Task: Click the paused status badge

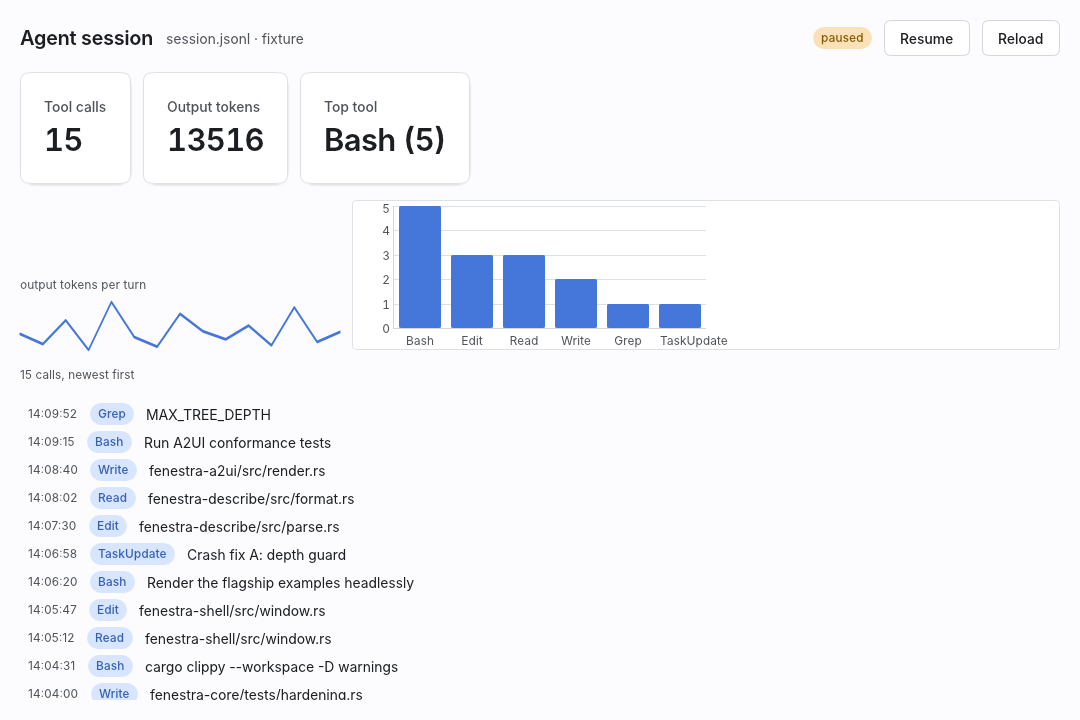Action: (842, 38)
